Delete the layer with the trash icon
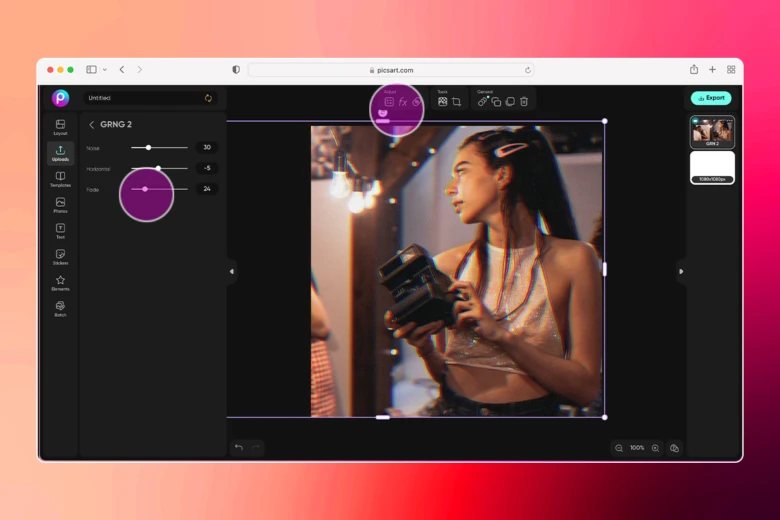 tap(523, 102)
